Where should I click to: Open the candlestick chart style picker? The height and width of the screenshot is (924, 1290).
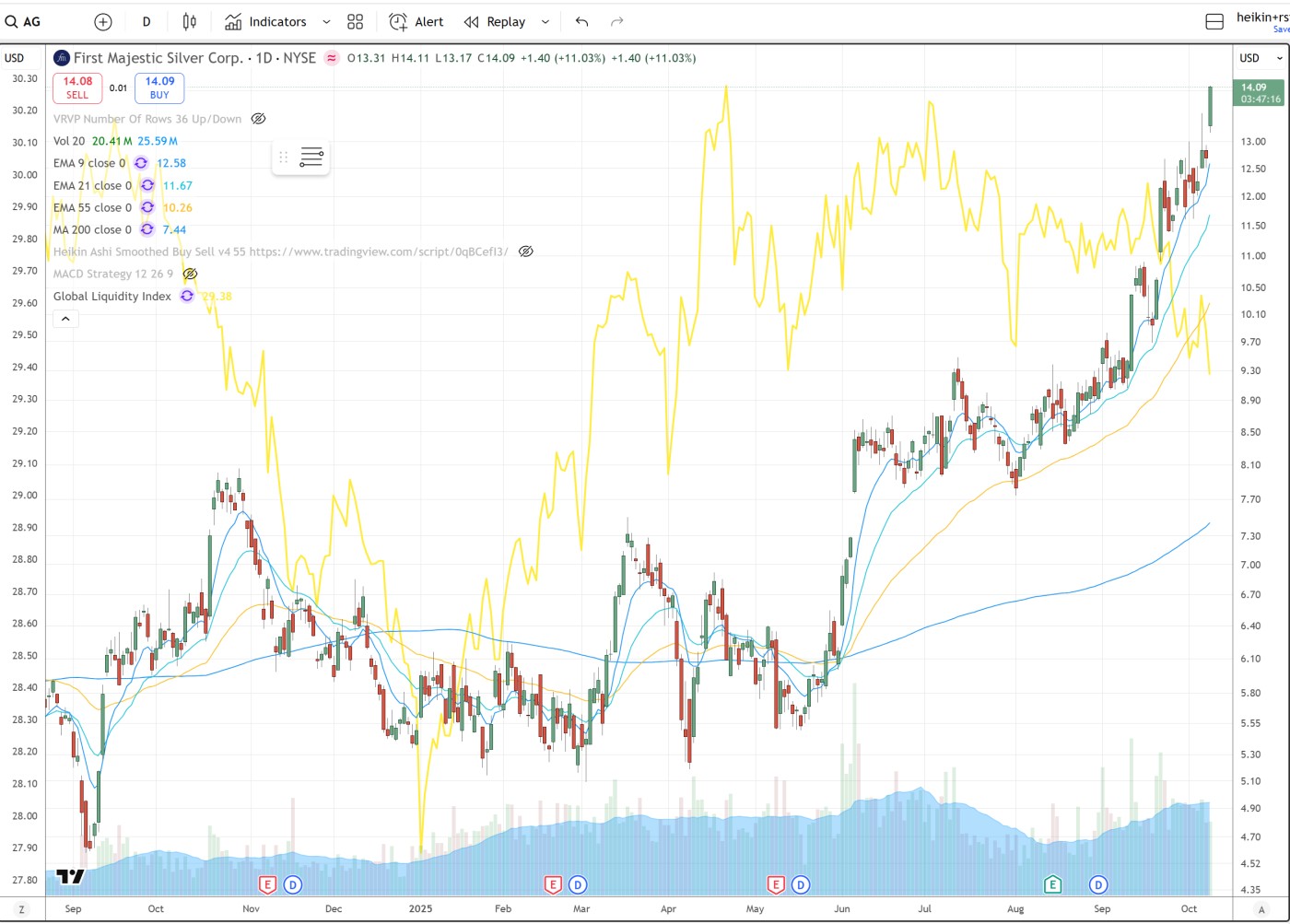coord(190,22)
